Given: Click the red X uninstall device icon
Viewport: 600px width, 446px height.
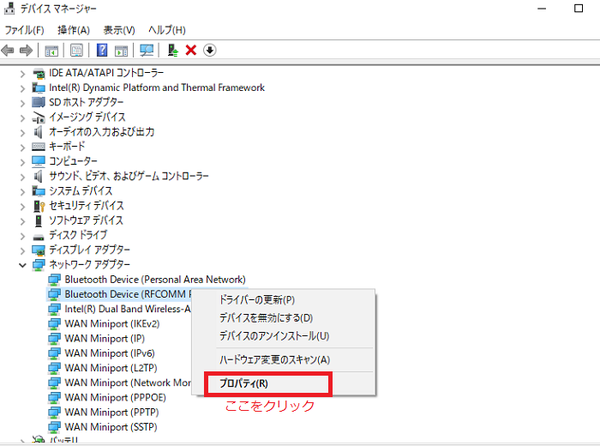Looking at the screenshot, I should click(191, 50).
